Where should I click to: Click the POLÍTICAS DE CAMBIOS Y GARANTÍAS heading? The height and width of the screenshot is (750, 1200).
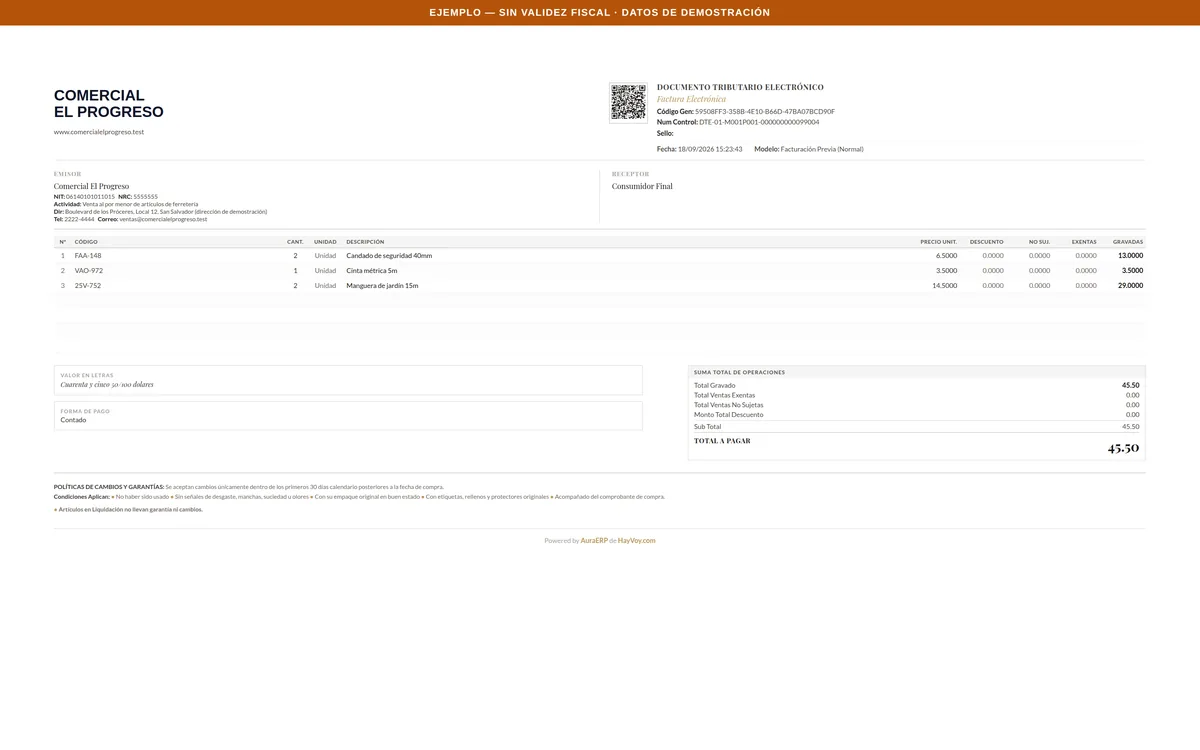tap(109, 487)
